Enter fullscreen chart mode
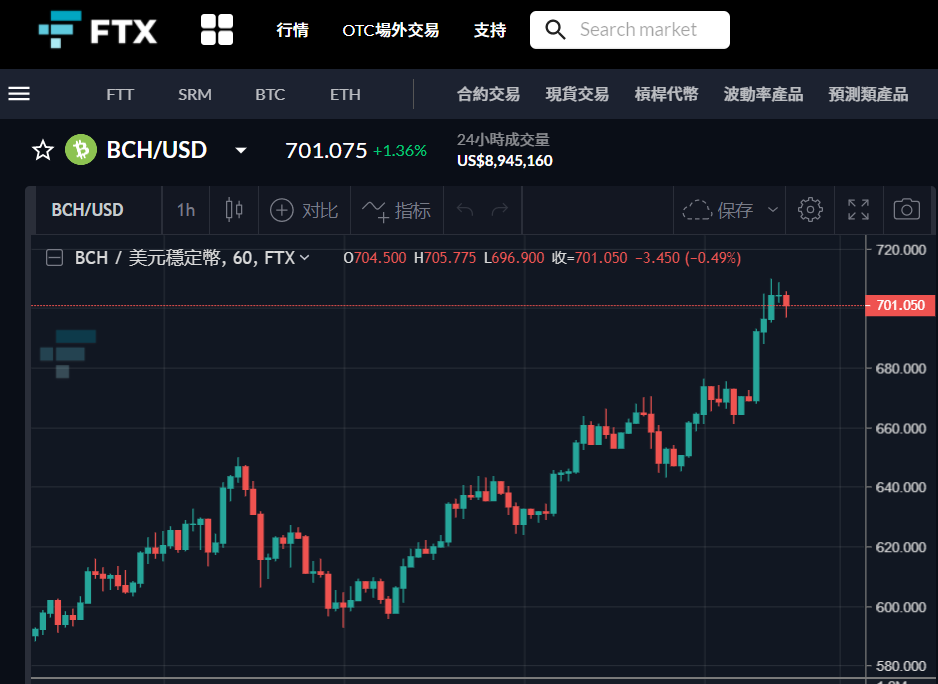Screen dimensions: 938x684 858,210
